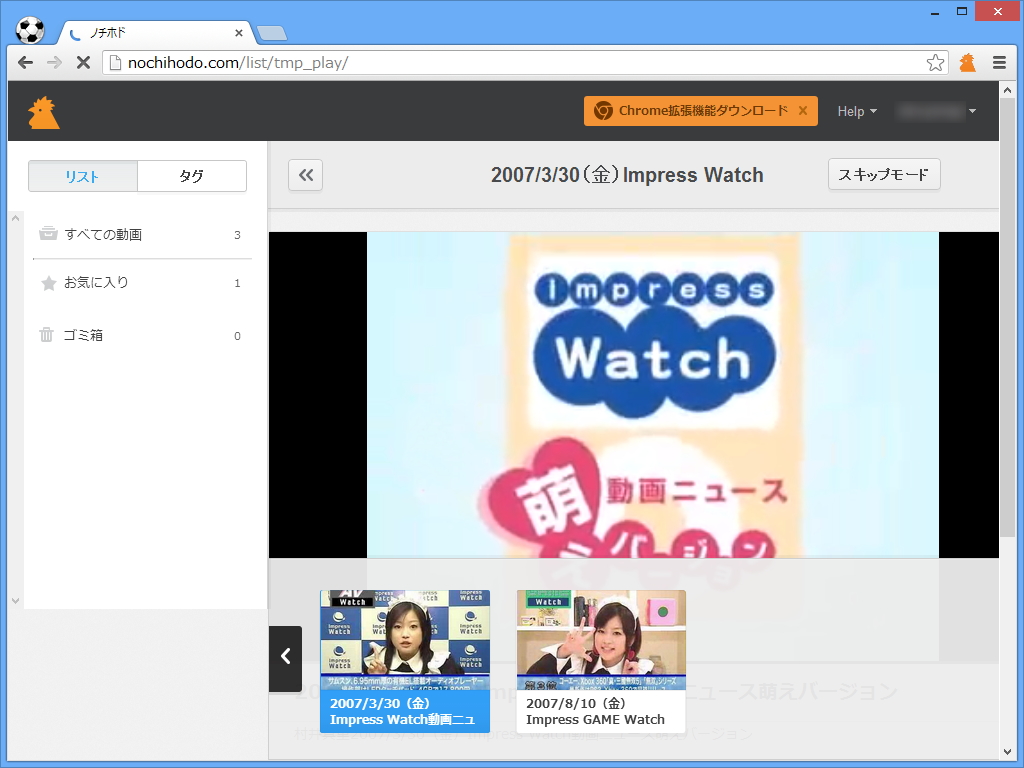Hide the thumbnail strip with the left arrow
This screenshot has height=768, width=1024.
pos(285,659)
